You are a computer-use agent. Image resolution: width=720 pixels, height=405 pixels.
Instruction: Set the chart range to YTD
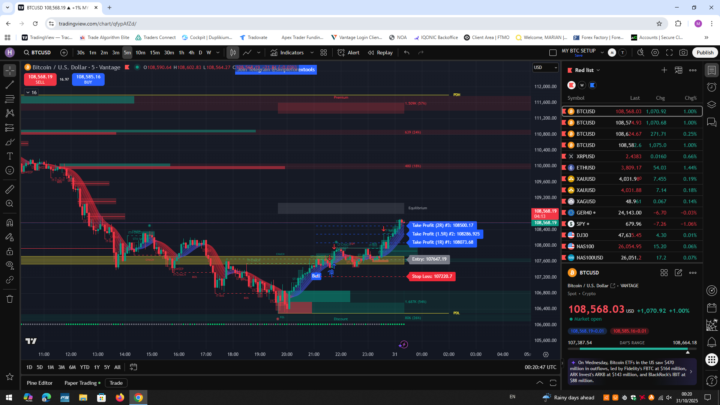pos(84,367)
